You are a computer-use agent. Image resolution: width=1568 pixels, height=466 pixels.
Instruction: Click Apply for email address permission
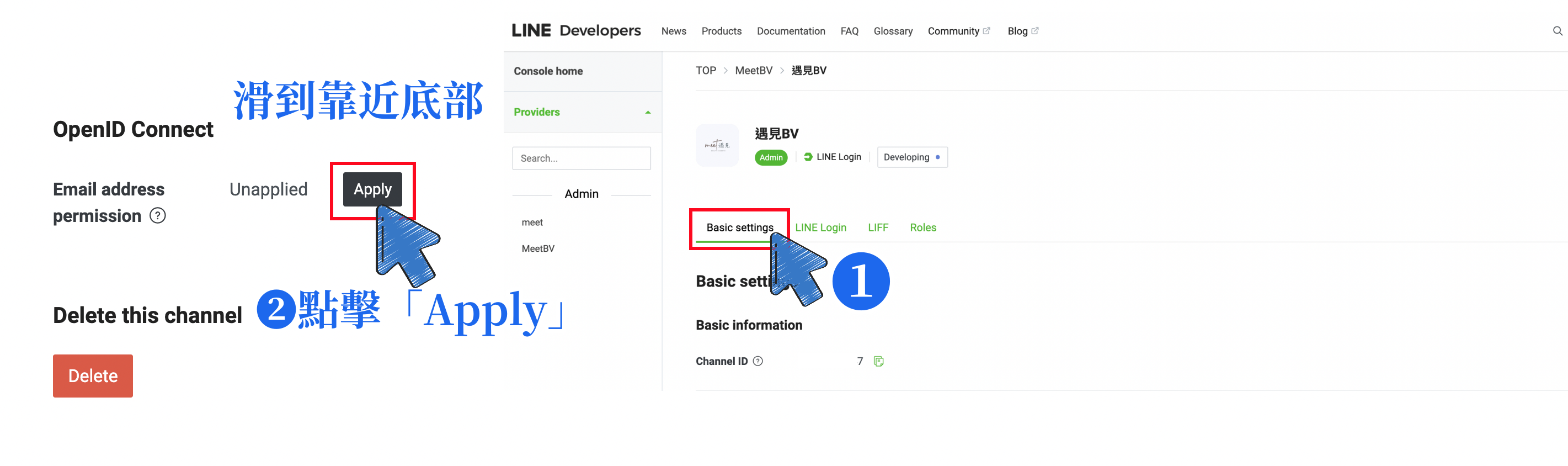pyautogui.click(x=372, y=189)
